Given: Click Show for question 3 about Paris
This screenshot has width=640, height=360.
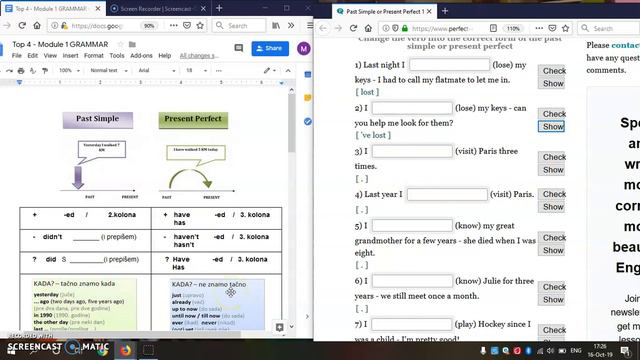Looking at the screenshot, I should click(551, 169).
